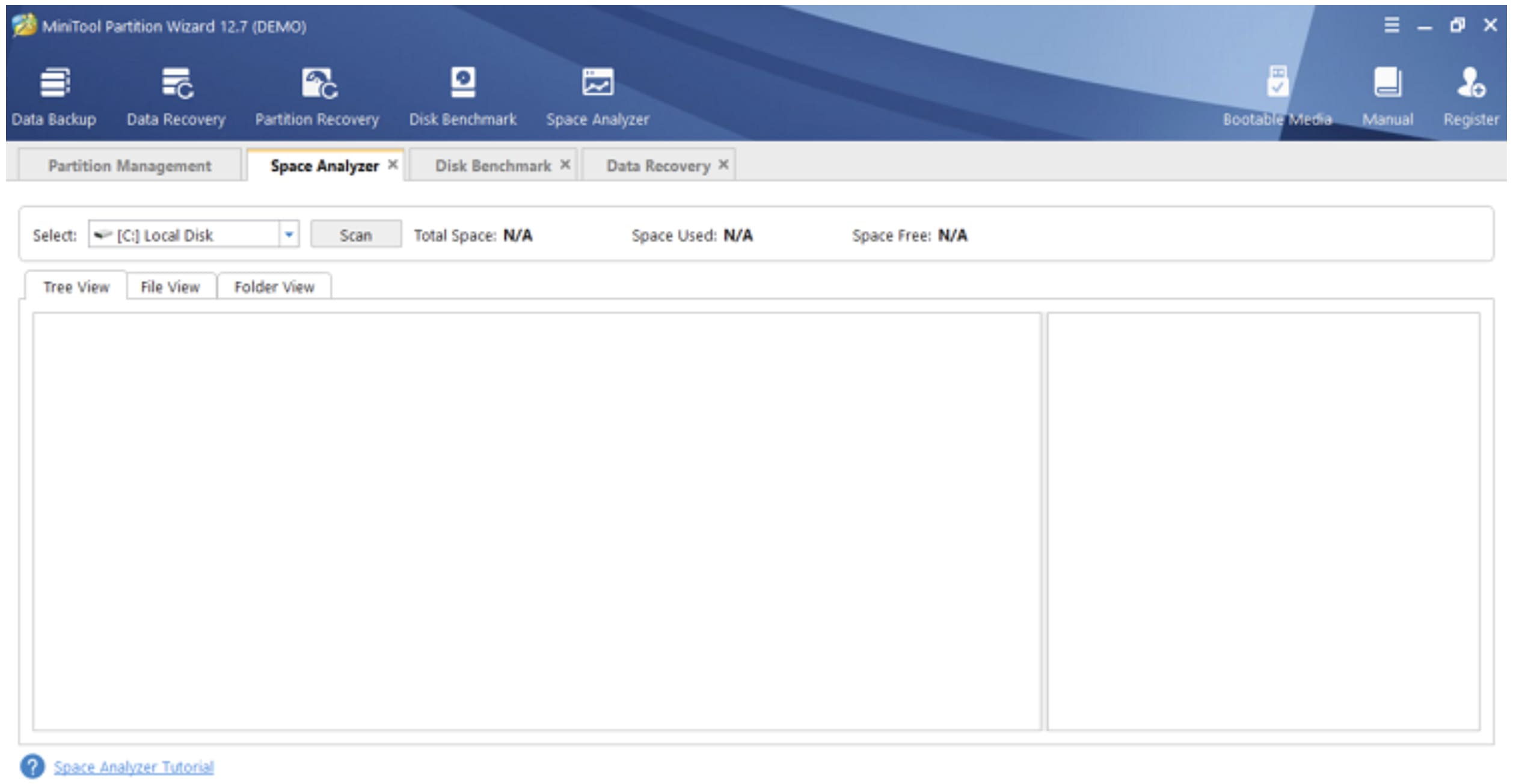Switch to the Disk Benchmark tab
Image resolution: width=1513 pixels, height=784 pixels.
493,165
